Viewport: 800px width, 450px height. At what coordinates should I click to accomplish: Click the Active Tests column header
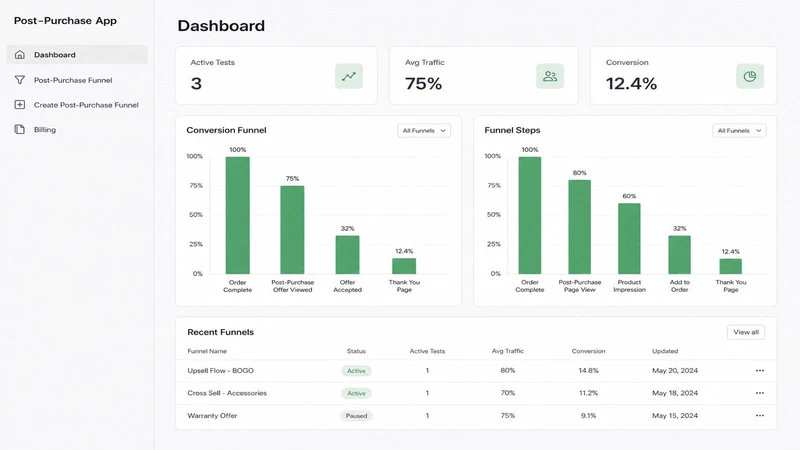pos(427,351)
